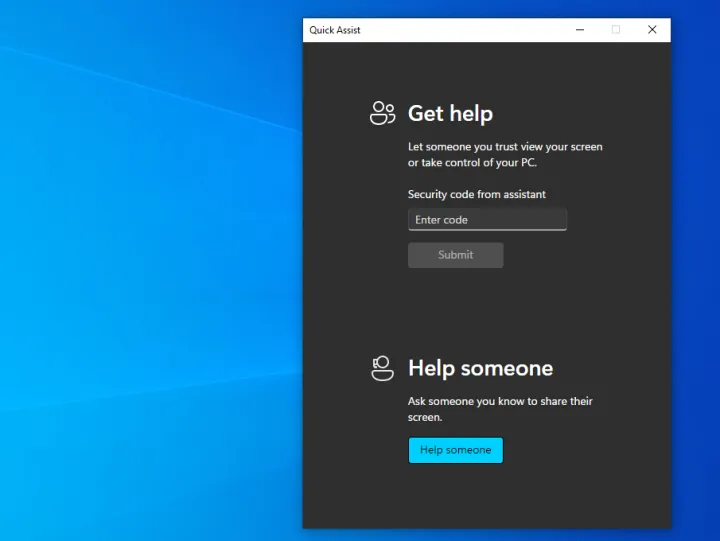Click the empty area between Submit and Help someone heading
Image resolution: width=720 pixels, height=541 pixels.
(486, 310)
